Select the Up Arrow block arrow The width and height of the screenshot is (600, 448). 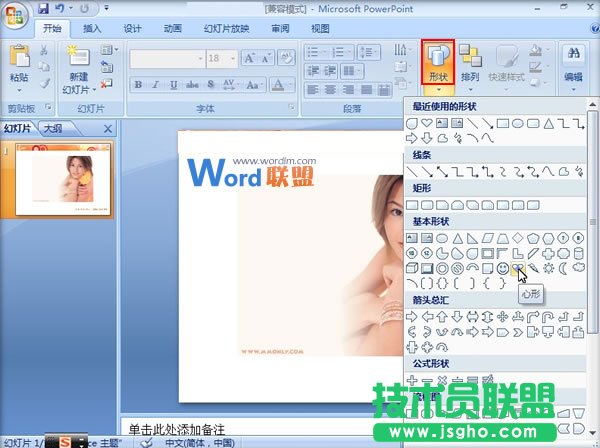pos(442,316)
